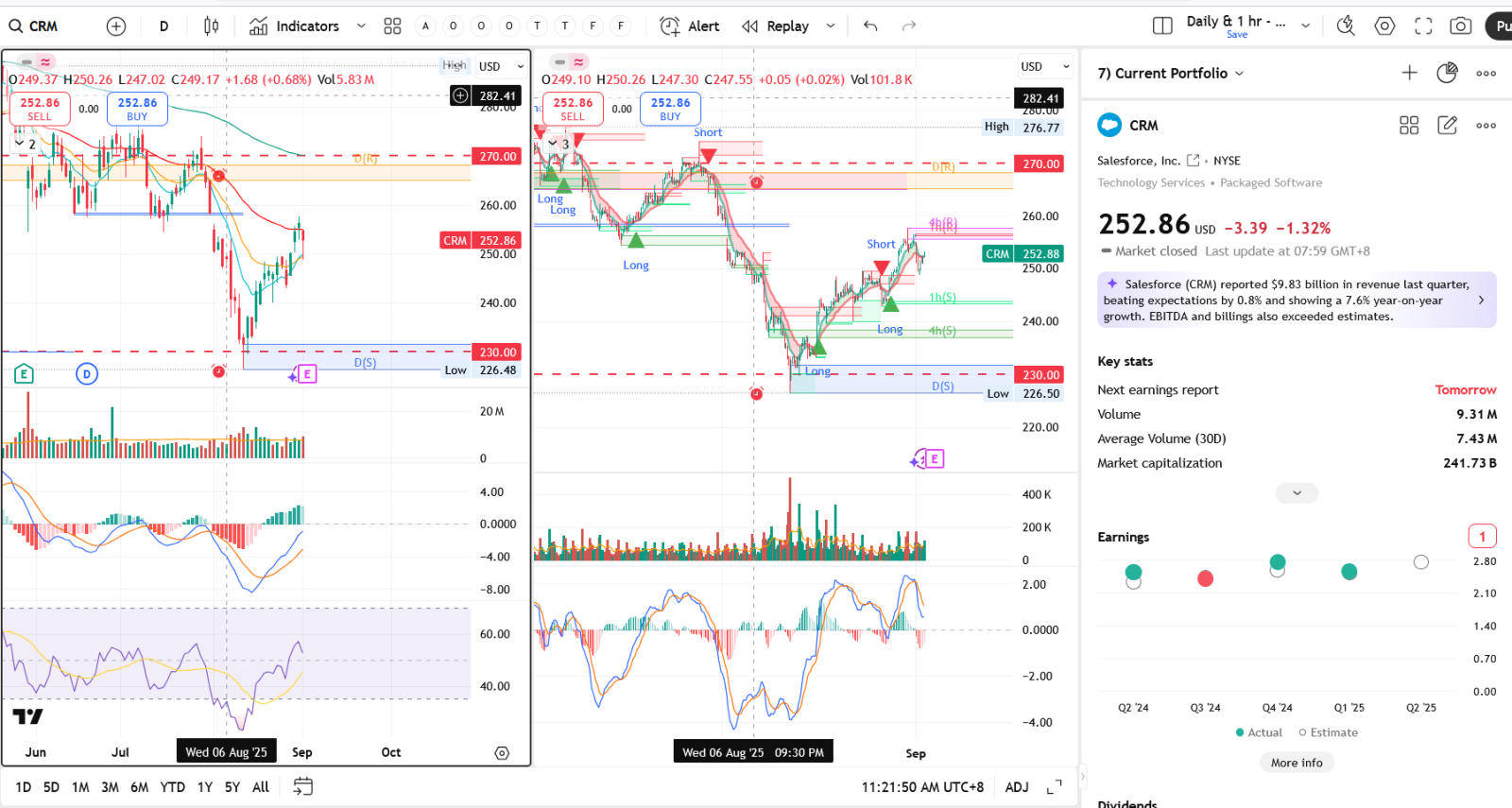Image resolution: width=1512 pixels, height=808 pixels.
Task: Click the More info button
Action: (x=1297, y=763)
